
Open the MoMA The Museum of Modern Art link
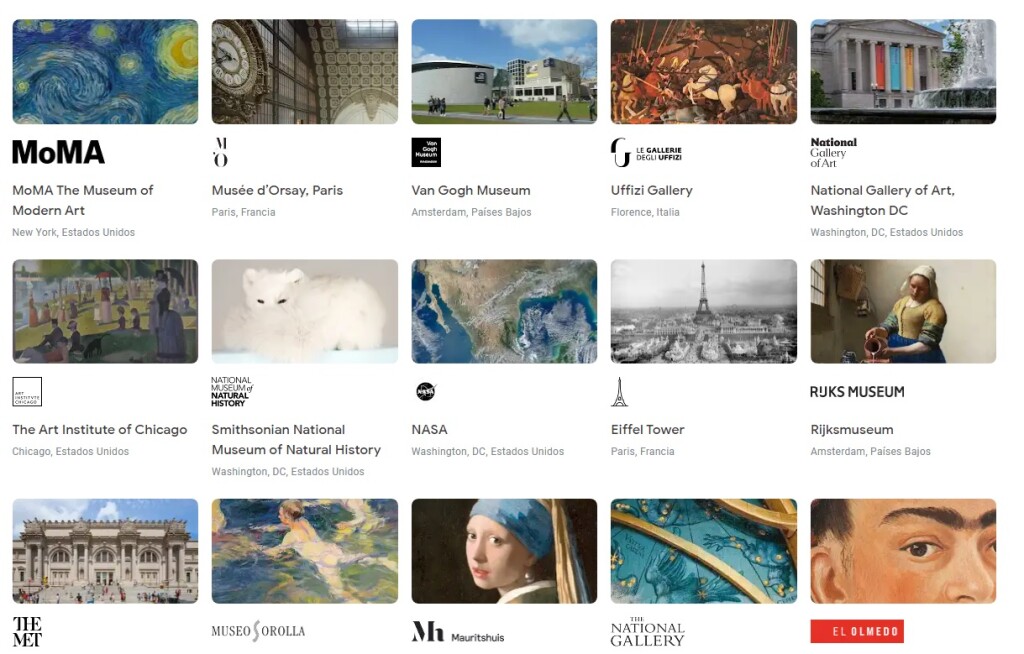pyautogui.click(x=83, y=200)
